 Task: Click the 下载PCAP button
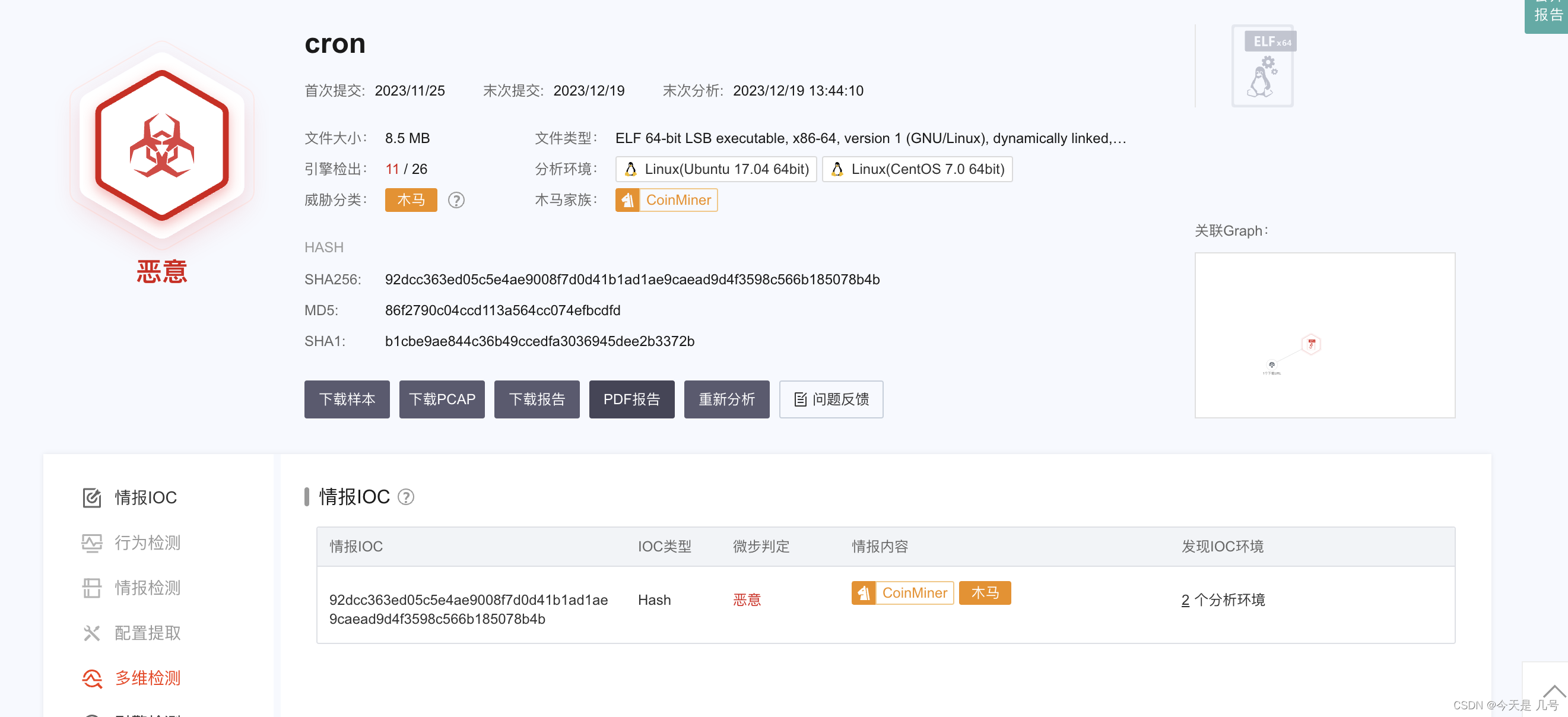coord(442,399)
